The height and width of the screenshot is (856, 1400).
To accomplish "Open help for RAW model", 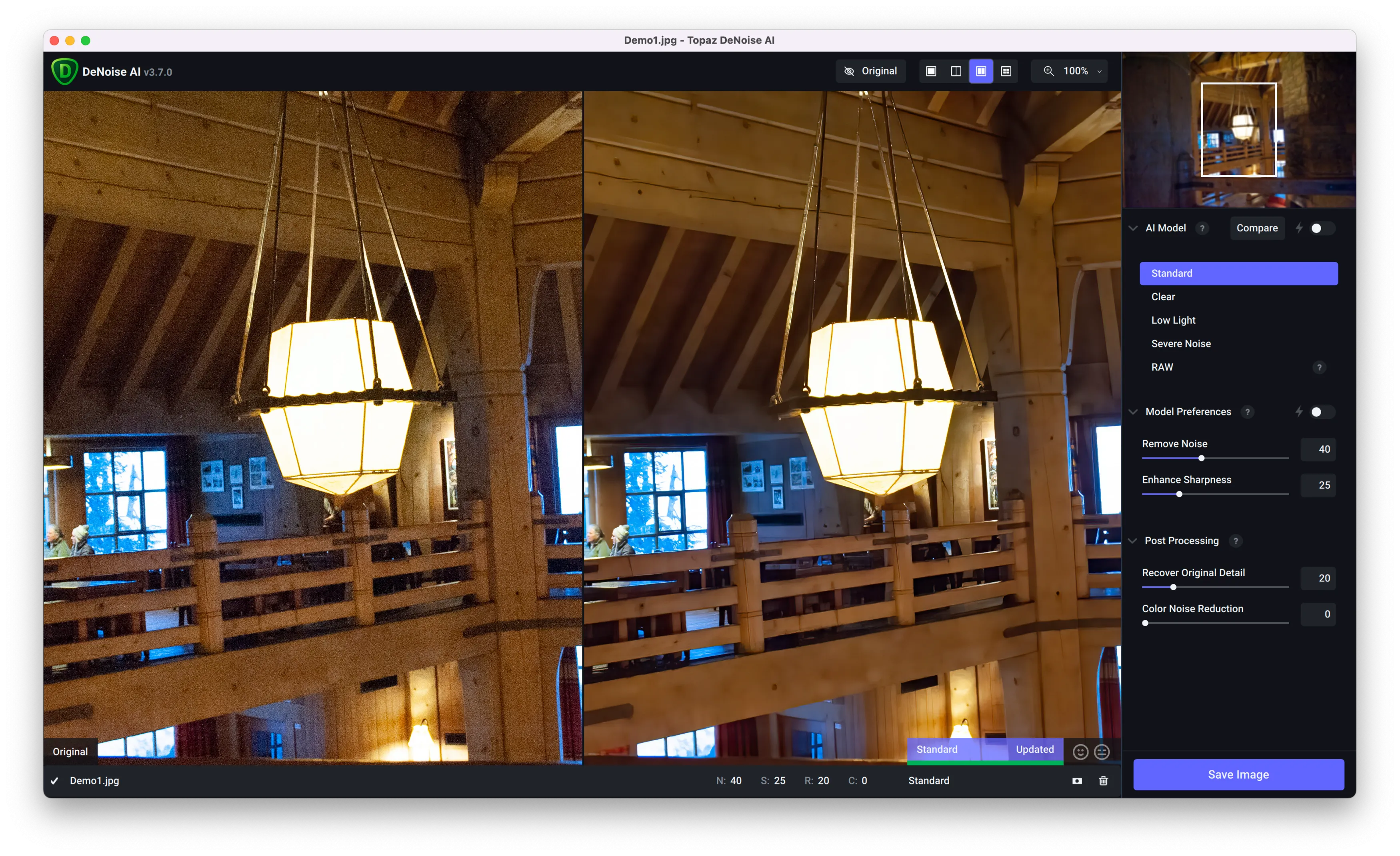I will click(x=1319, y=367).
